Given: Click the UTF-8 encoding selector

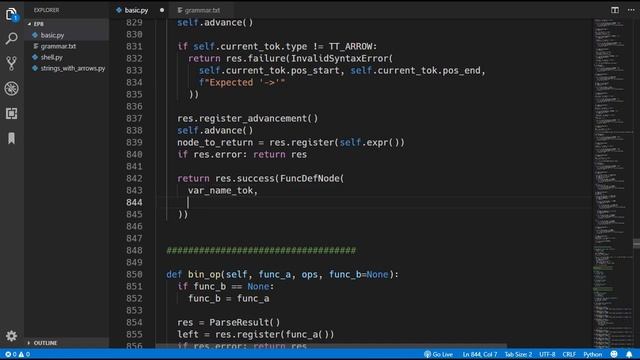Looking at the screenshot, I should click(x=547, y=354).
